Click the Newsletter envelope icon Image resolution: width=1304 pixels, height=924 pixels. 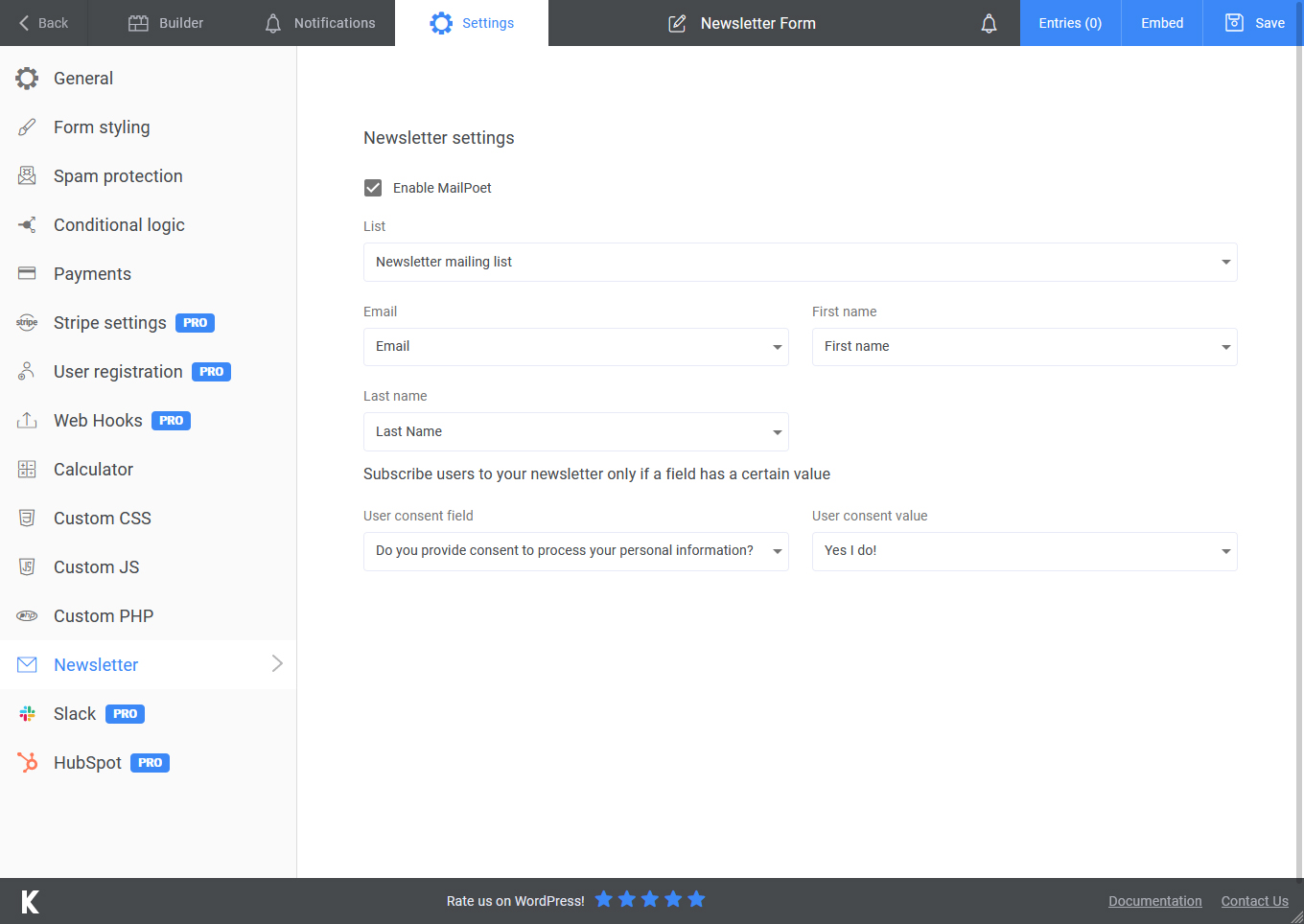tap(27, 665)
